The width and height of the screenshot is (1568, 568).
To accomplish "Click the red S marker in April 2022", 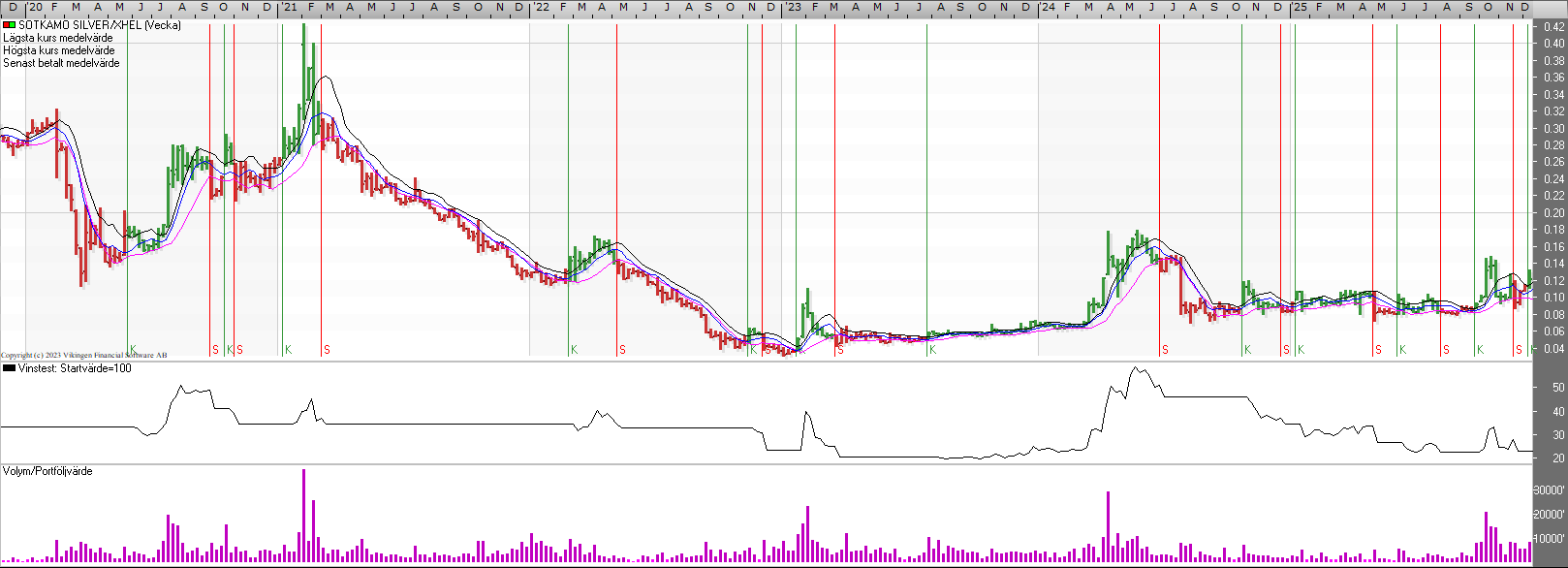I will click(x=622, y=350).
